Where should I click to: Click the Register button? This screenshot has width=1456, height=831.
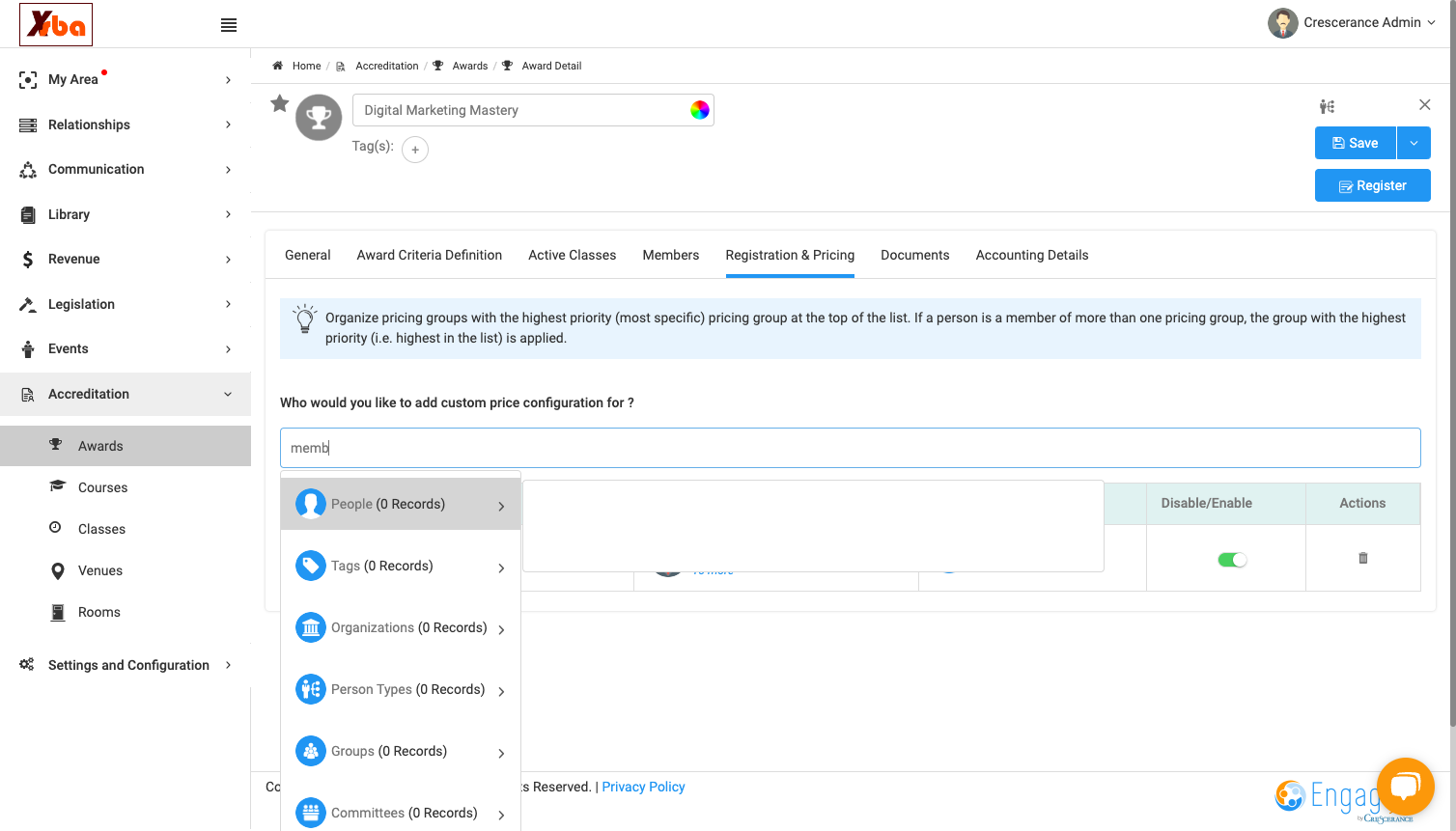click(1373, 185)
